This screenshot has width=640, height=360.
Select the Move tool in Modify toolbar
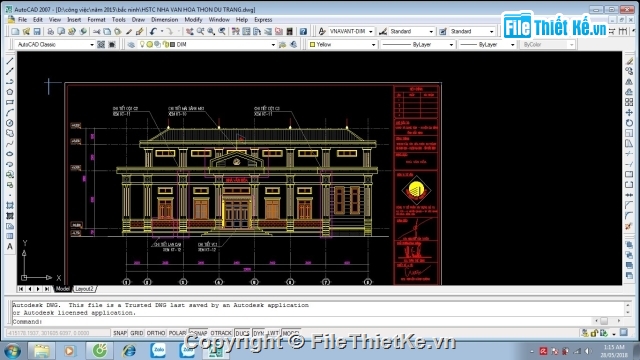coord(629,112)
